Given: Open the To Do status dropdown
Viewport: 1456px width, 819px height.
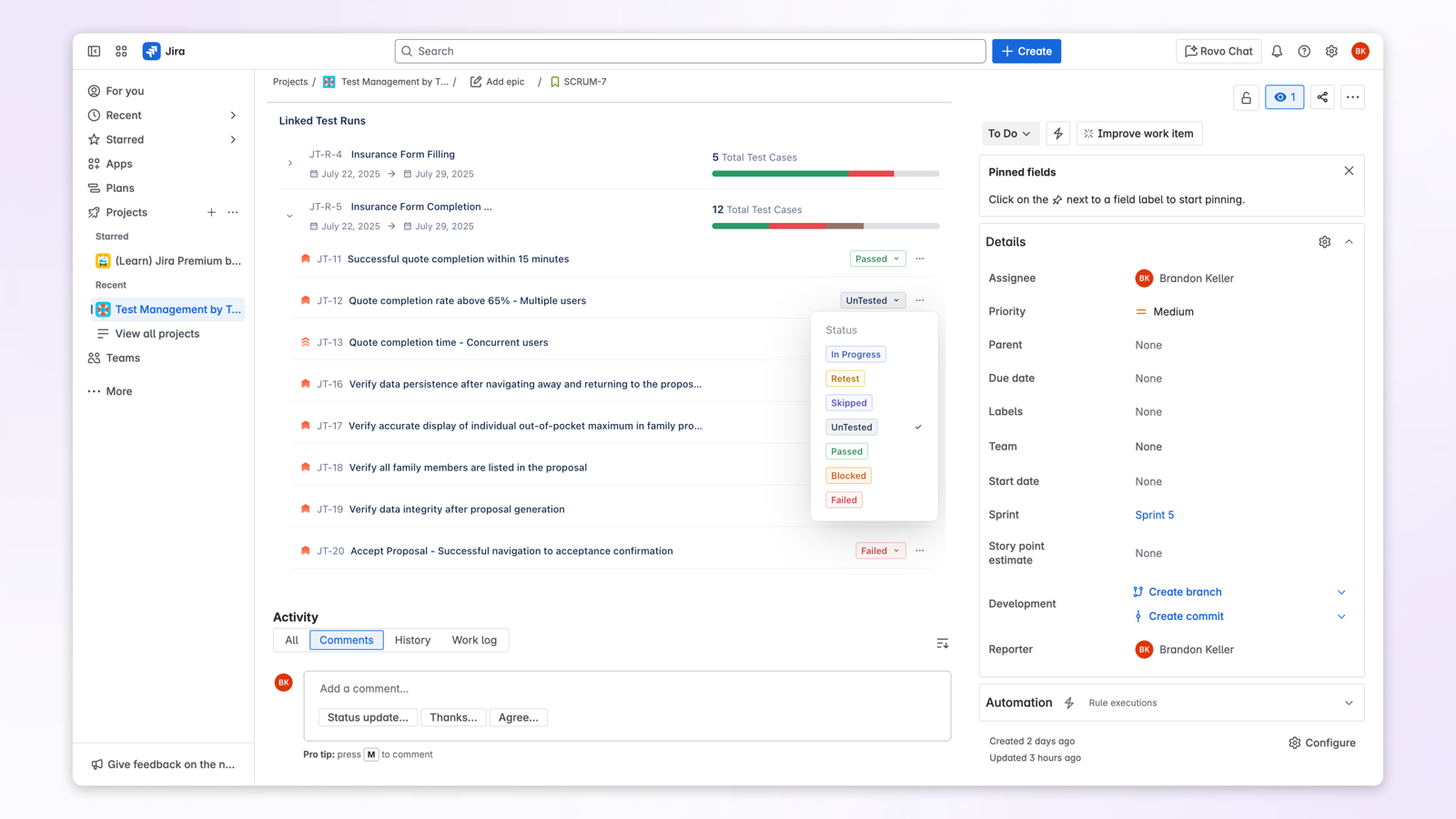Looking at the screenshot, I should [x=1009, y=134].
